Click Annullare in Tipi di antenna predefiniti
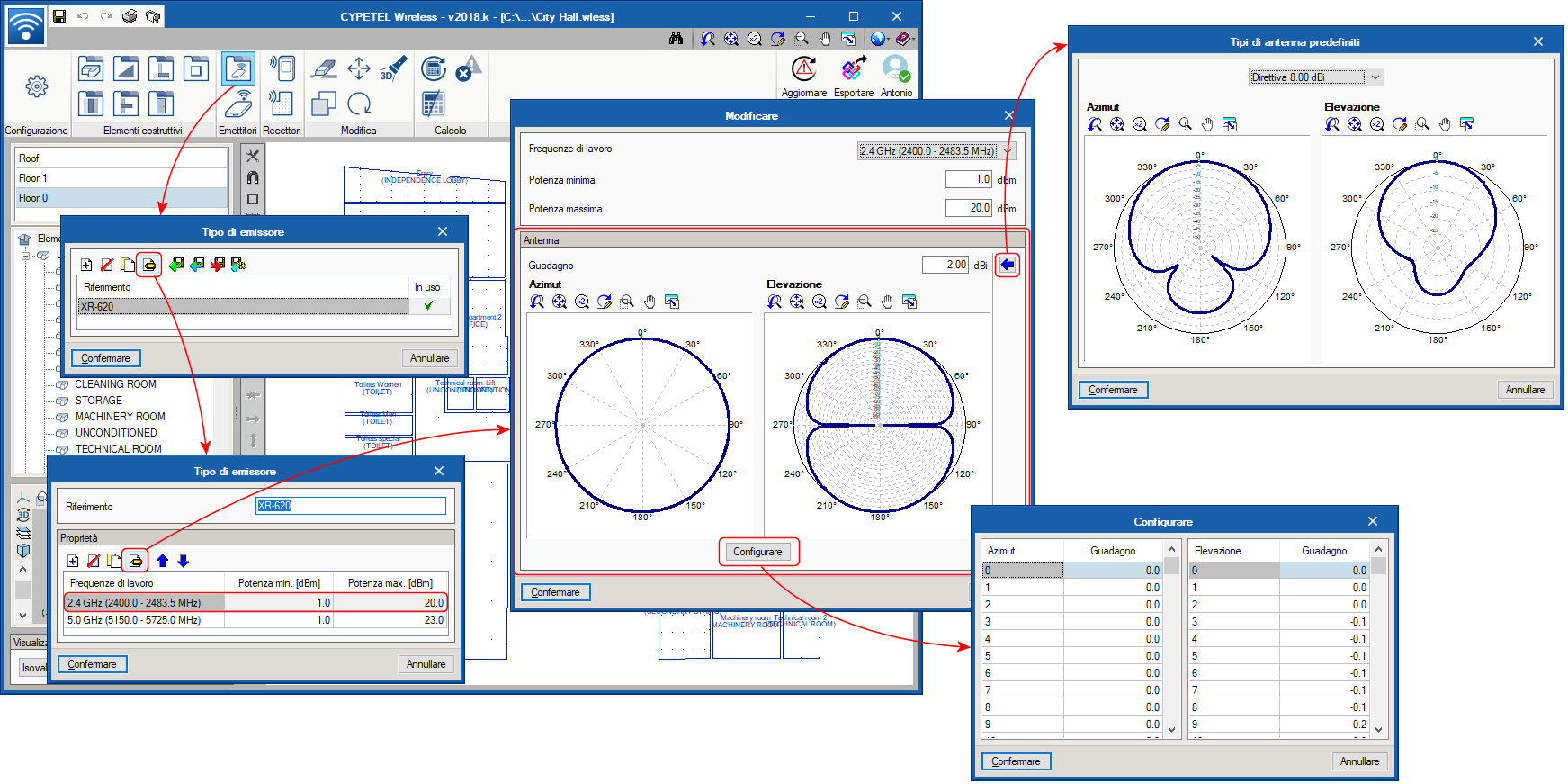This screenshot has height=784, width=1568. pos(1525,390)
